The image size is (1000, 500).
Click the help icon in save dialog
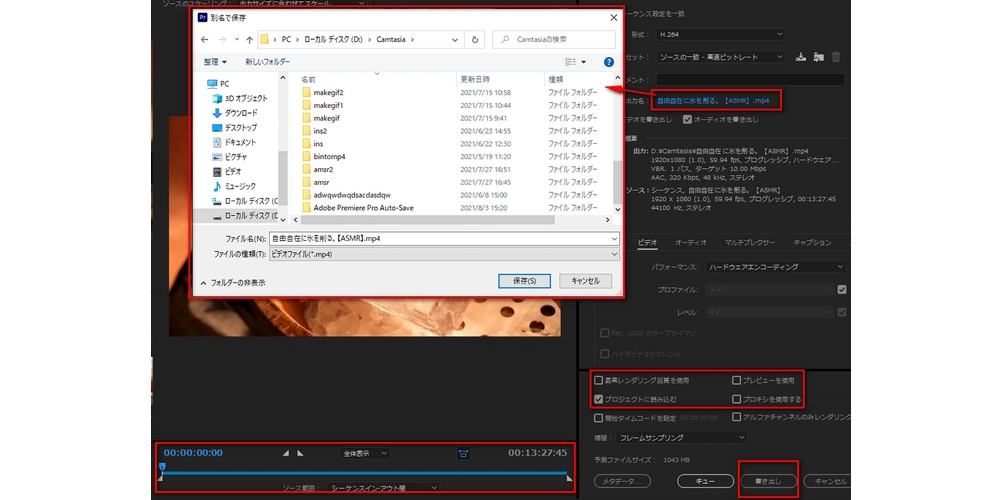[x=608, y=61]
